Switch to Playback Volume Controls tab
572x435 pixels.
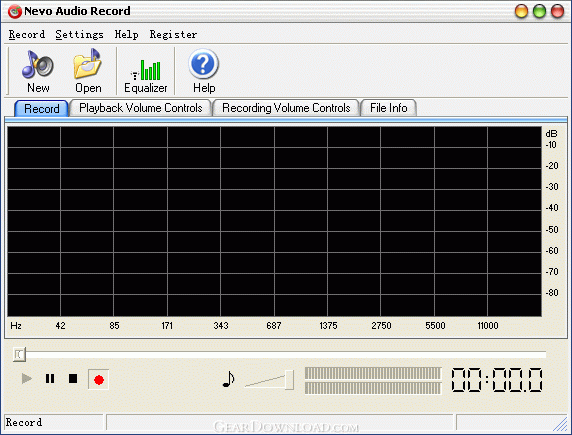pos(141,108)
